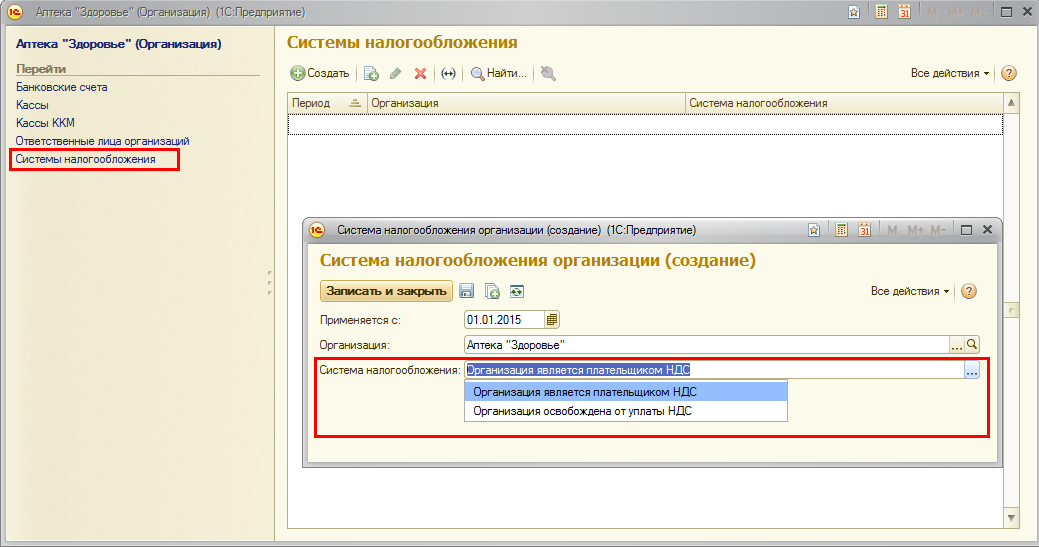
Task: Click the pencil edit icon in the list toolbar
Action: [396, 73]
